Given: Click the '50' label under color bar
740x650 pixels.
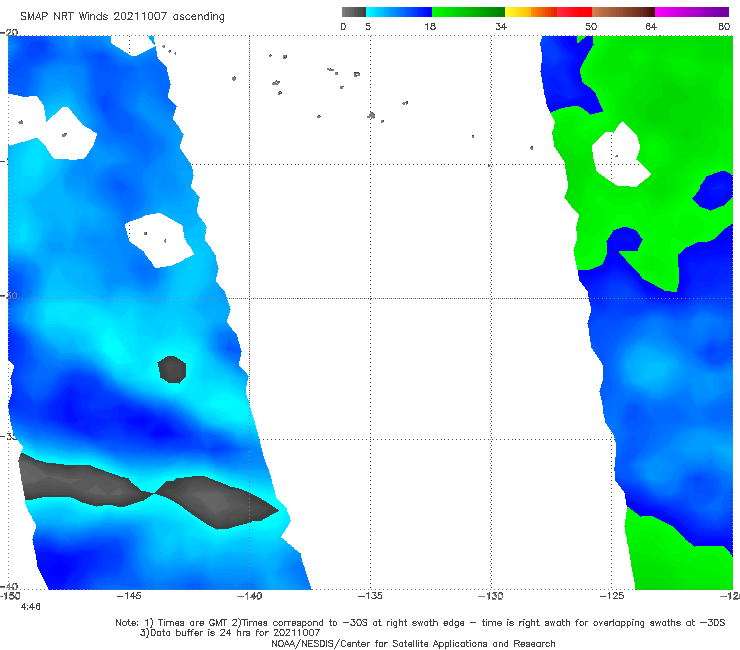Looking at the screenshot, I should tap(591, 26).
